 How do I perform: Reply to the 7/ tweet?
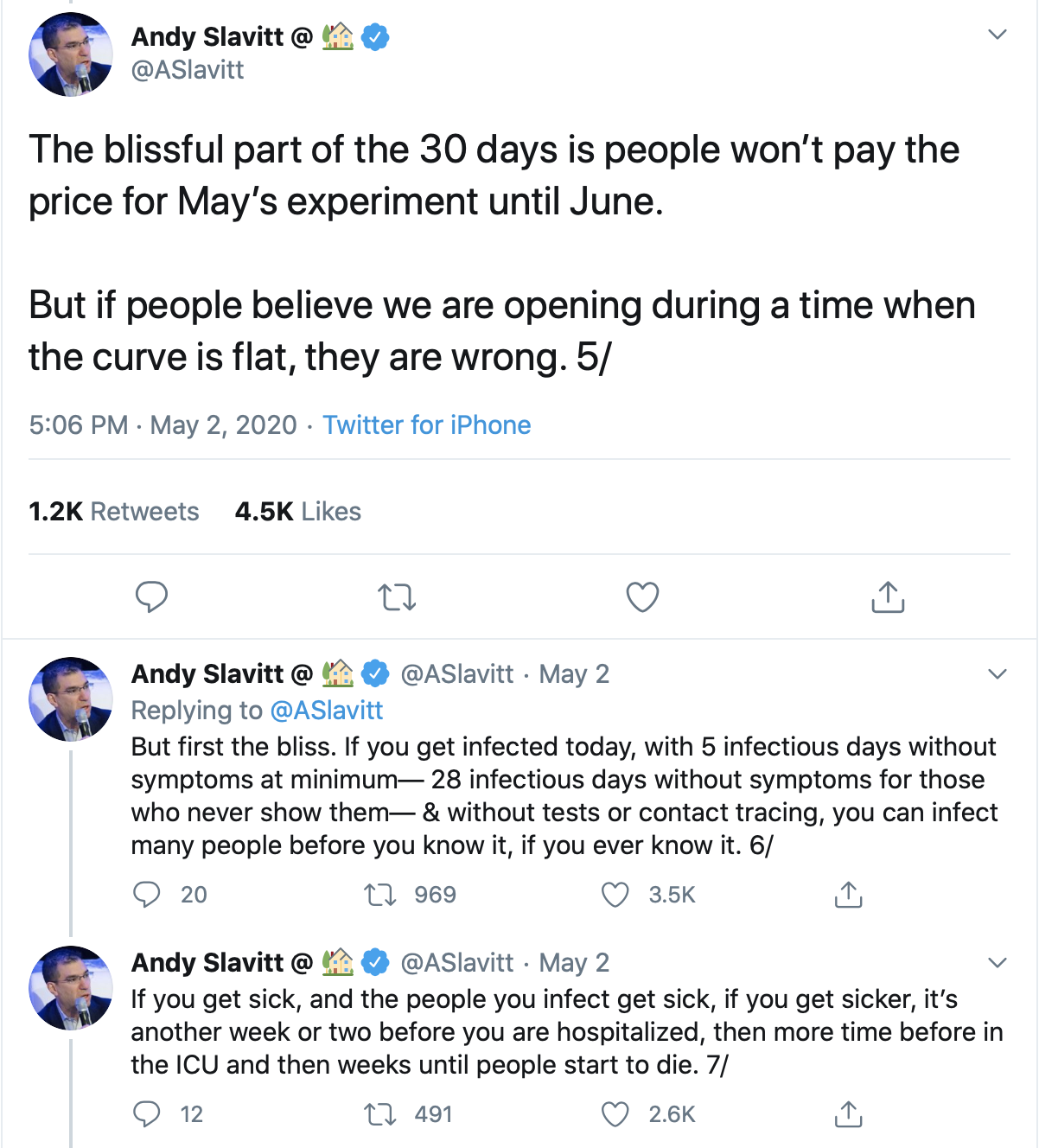coord(147,1113)
